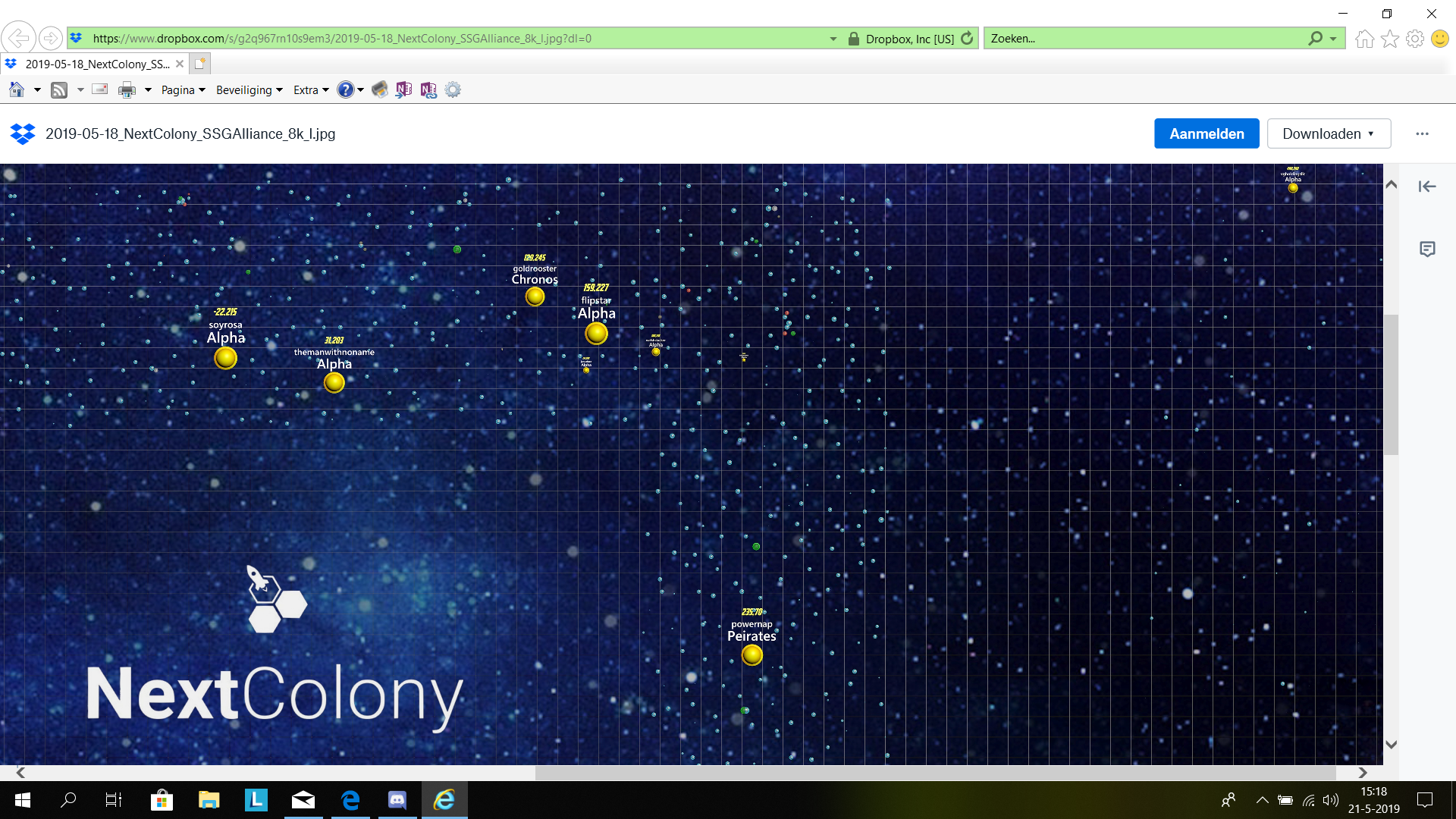This screenshot has height=819, width=1456.
Task: Open Mail app on taskbar
Action: (303, 800)
